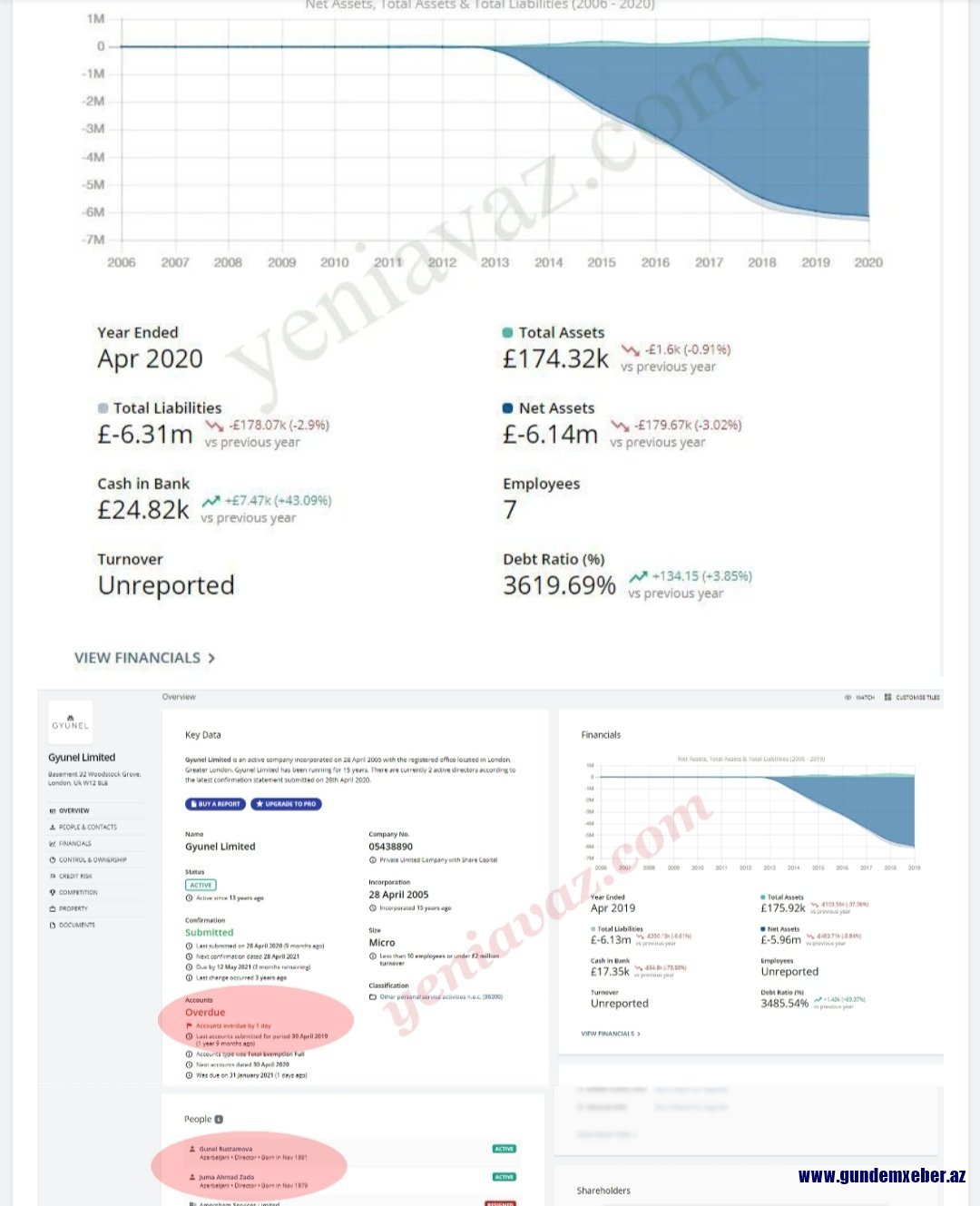Click the Financials chart icon in sidebar
The width and height of the screenshot is (980, 1206).
(x=53, y=843)
